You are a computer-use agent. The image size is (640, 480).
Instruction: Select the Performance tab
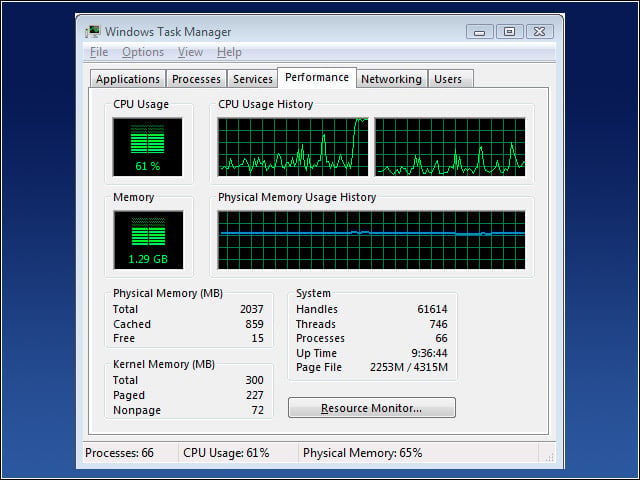(317, 78)
